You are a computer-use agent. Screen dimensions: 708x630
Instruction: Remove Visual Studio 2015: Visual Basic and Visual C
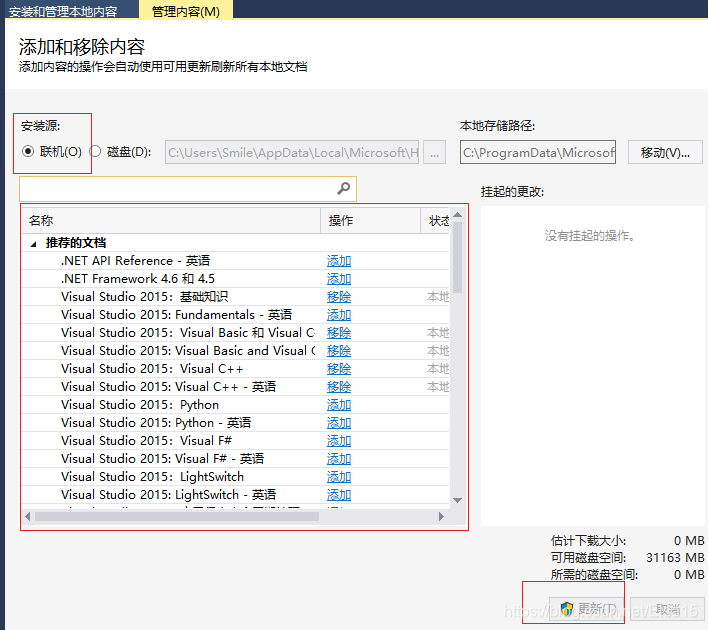point(339,351)
